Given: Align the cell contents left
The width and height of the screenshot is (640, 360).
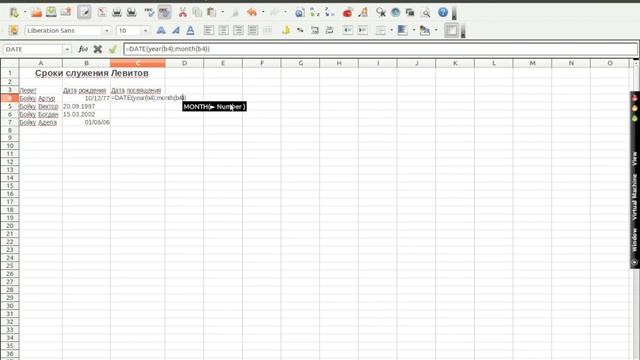Looking at the screenshot, I should (x=209, y=30).
